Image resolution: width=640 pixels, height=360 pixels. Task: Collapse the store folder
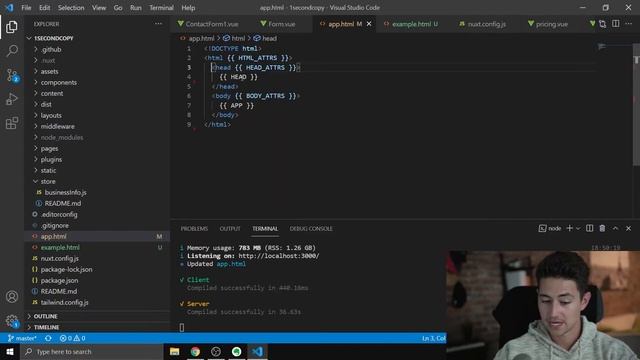click(x=48, y=182)
